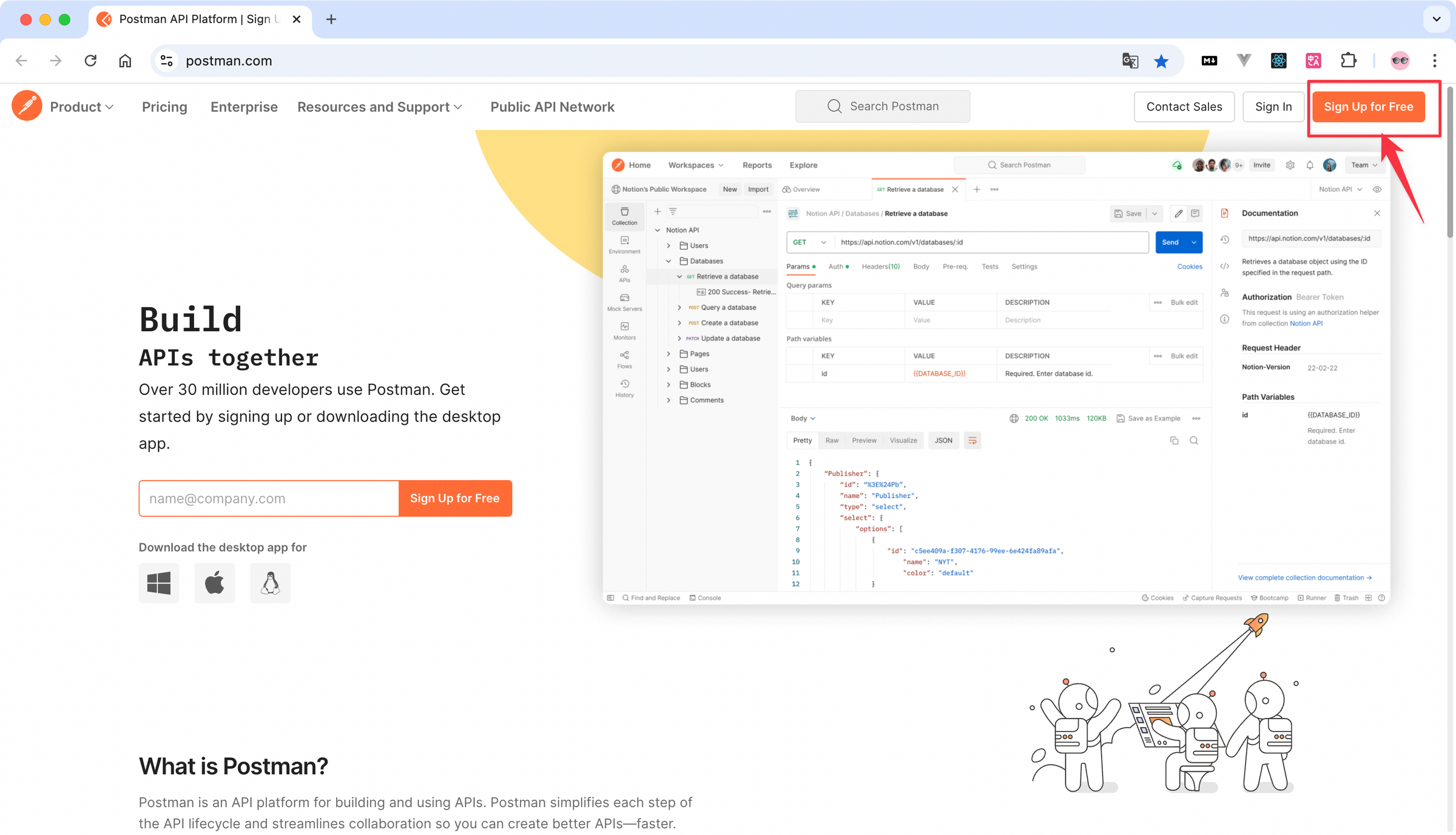Click the Postman rocket logo

pos(27,105)
